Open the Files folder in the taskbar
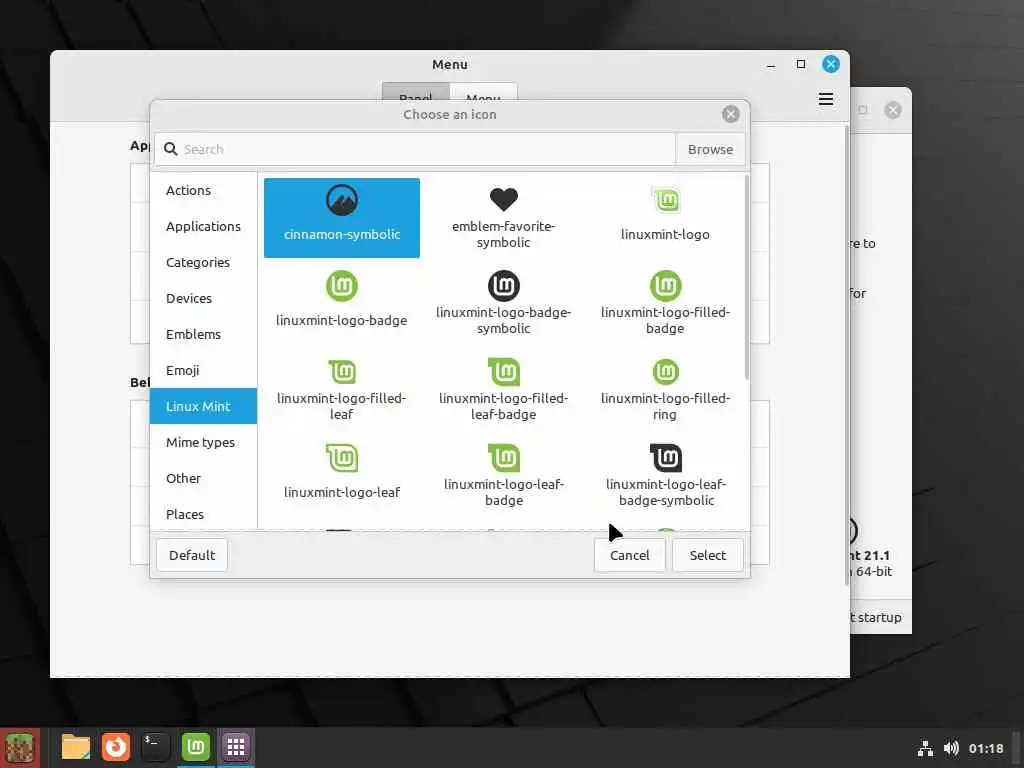 (x=76, y=746)
